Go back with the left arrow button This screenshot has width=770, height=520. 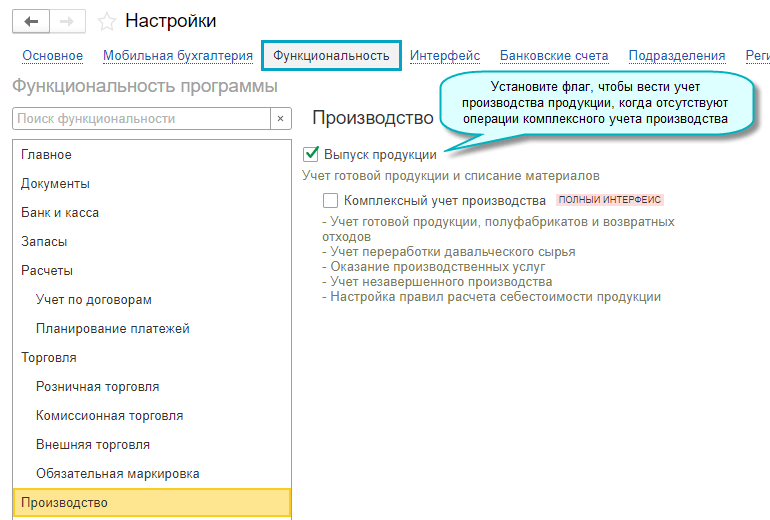(31, 22)
